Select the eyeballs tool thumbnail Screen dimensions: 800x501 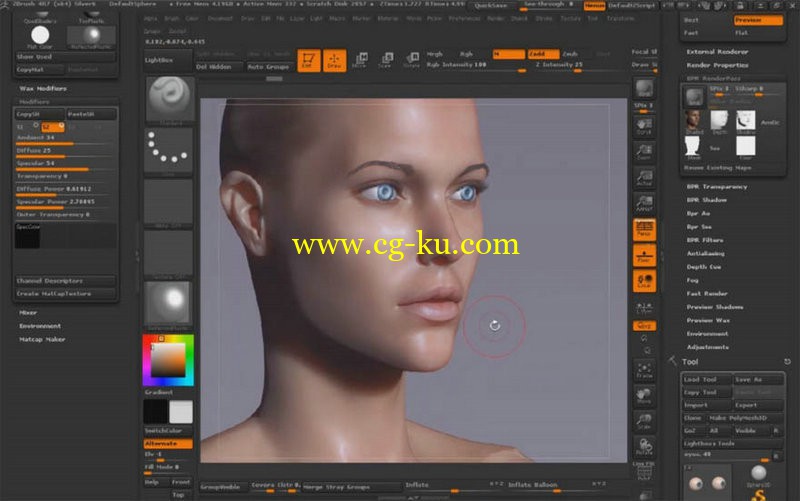[707, 482]
